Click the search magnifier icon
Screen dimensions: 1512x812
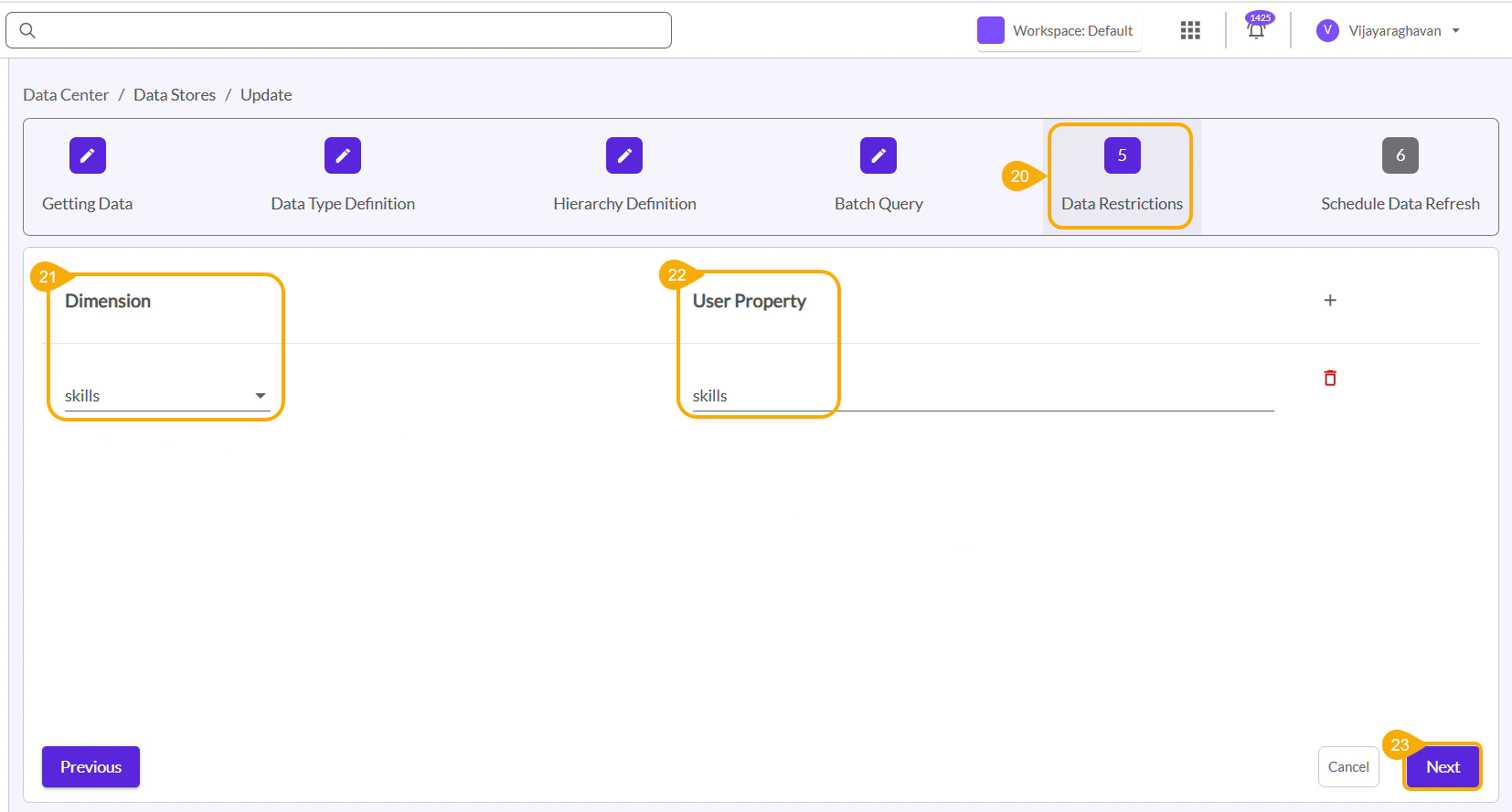click(28, 31)
